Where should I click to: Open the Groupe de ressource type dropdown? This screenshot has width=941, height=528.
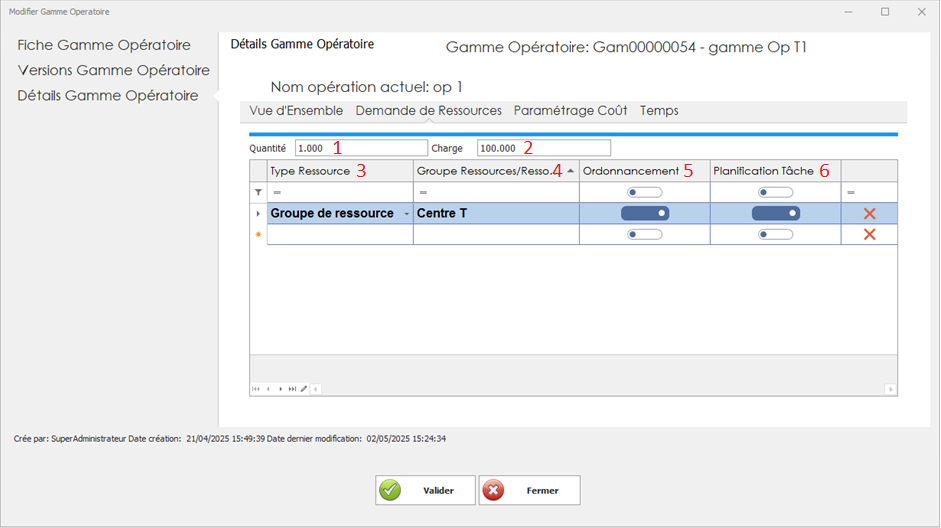coord(405,214)
